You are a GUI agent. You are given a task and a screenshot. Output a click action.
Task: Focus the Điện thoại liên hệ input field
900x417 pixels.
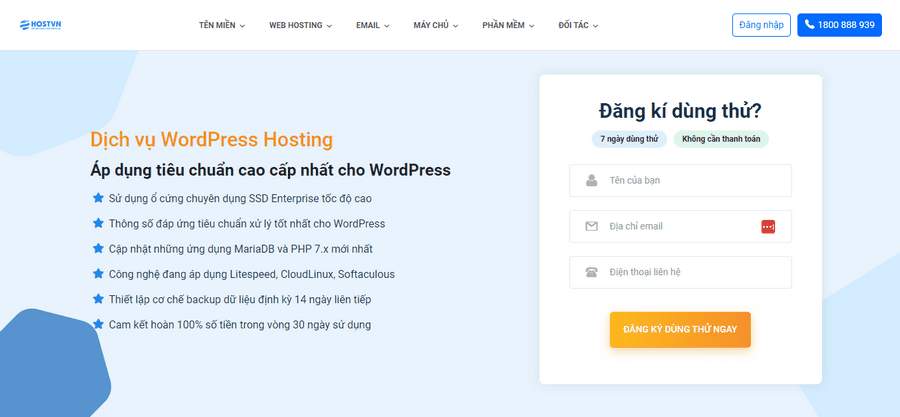point(680,272)
